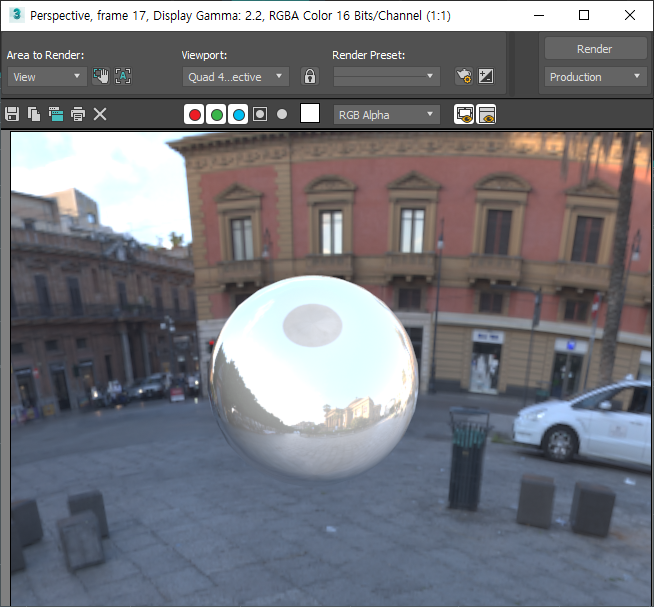This screenshot has height=607, width=654.
Task: Toggle the UI panel display icon
Action: 486,115
